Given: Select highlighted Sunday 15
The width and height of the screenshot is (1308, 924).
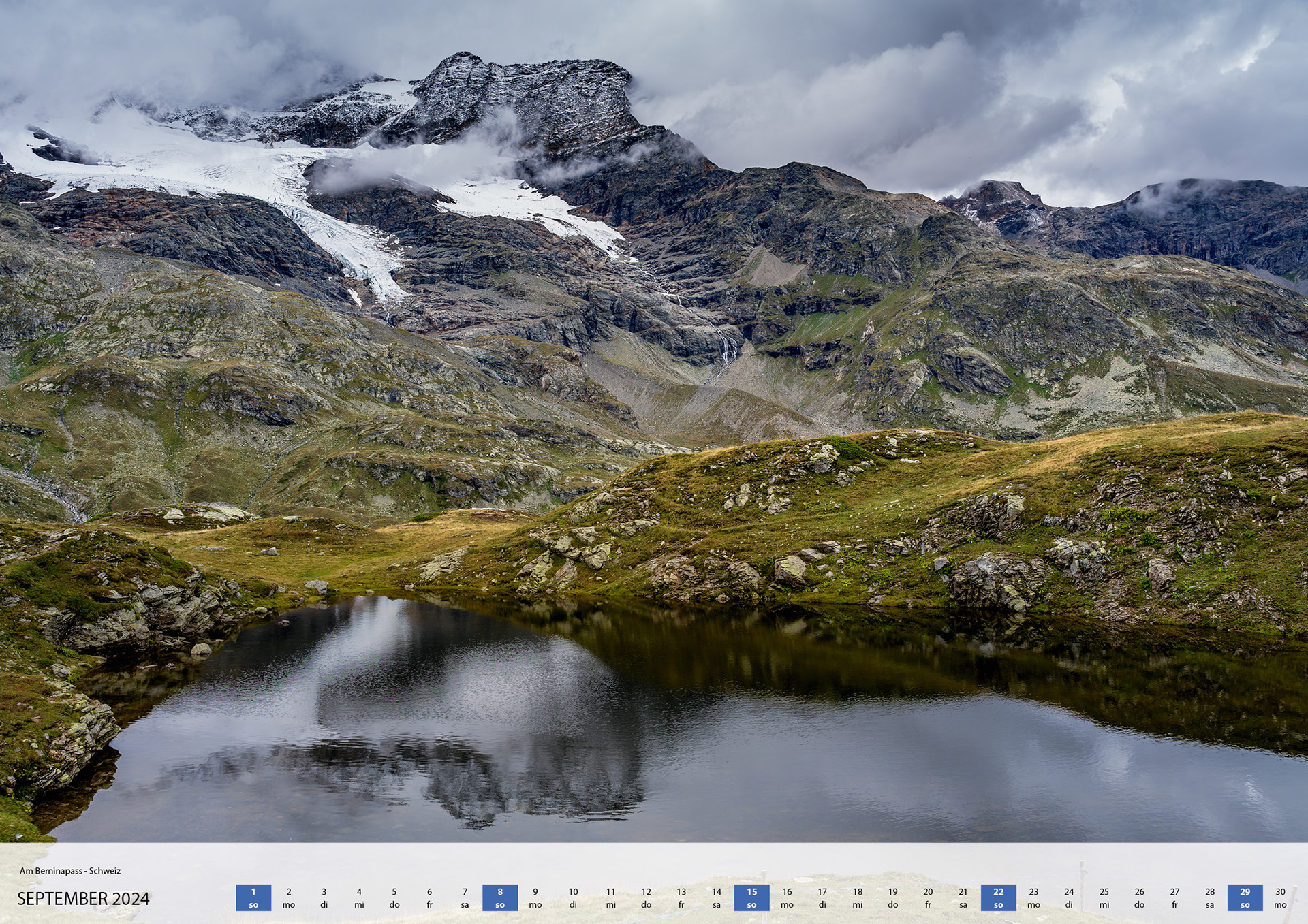Looking at the screenshot, I should [x=751, y=897].
